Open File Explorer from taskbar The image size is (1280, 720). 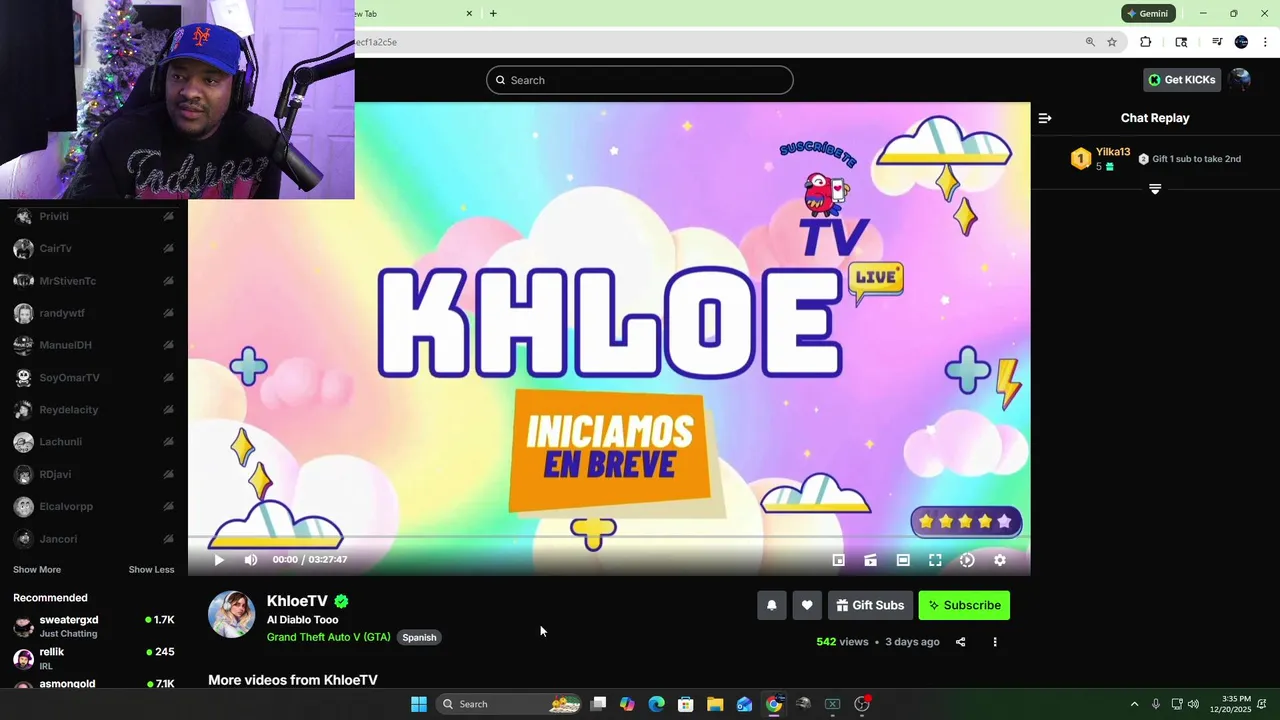pyautogui.click(x=715, y=704)
